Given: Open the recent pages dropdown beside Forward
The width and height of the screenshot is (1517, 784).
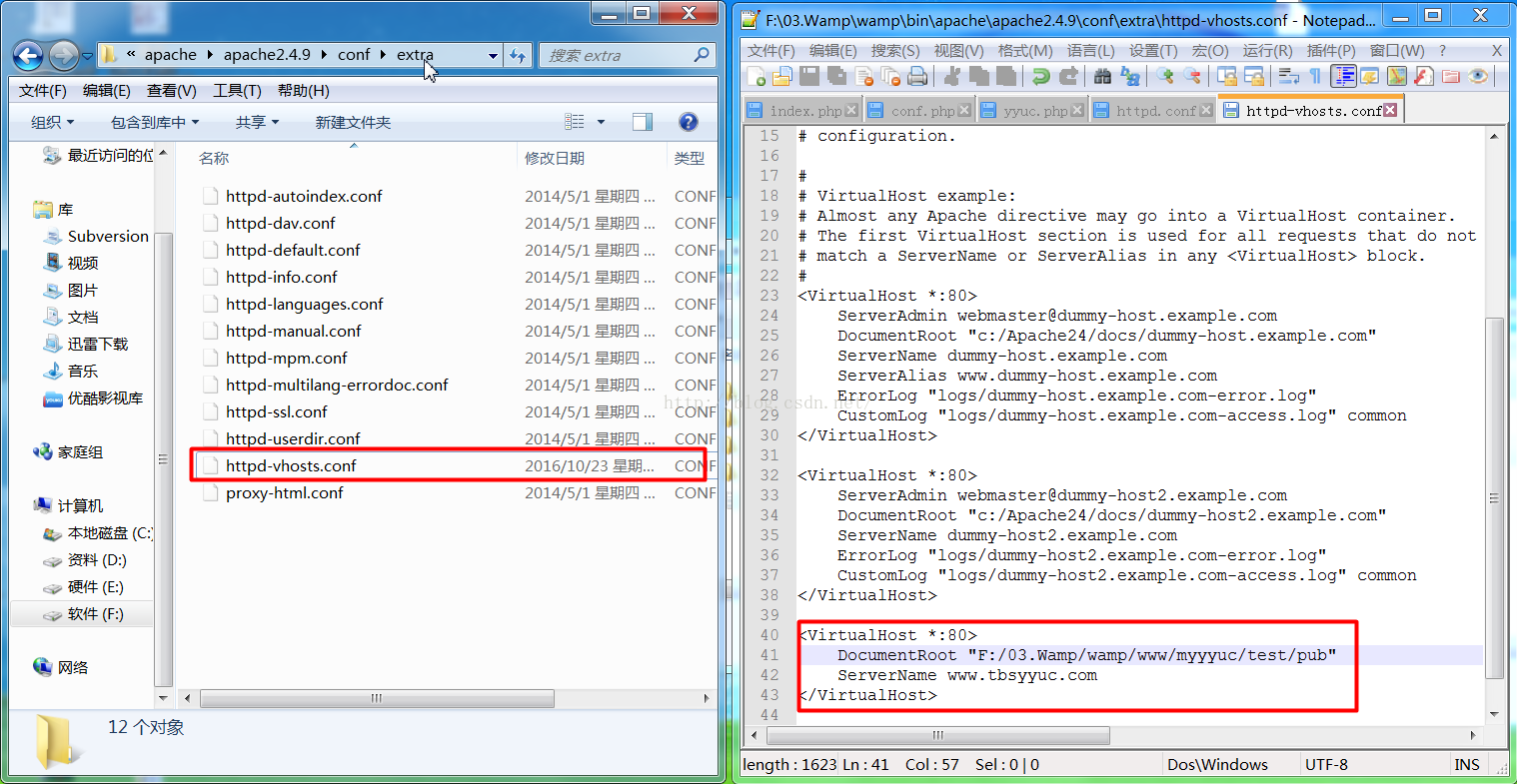Looking at the screenshot, I should tap(88, 56).
